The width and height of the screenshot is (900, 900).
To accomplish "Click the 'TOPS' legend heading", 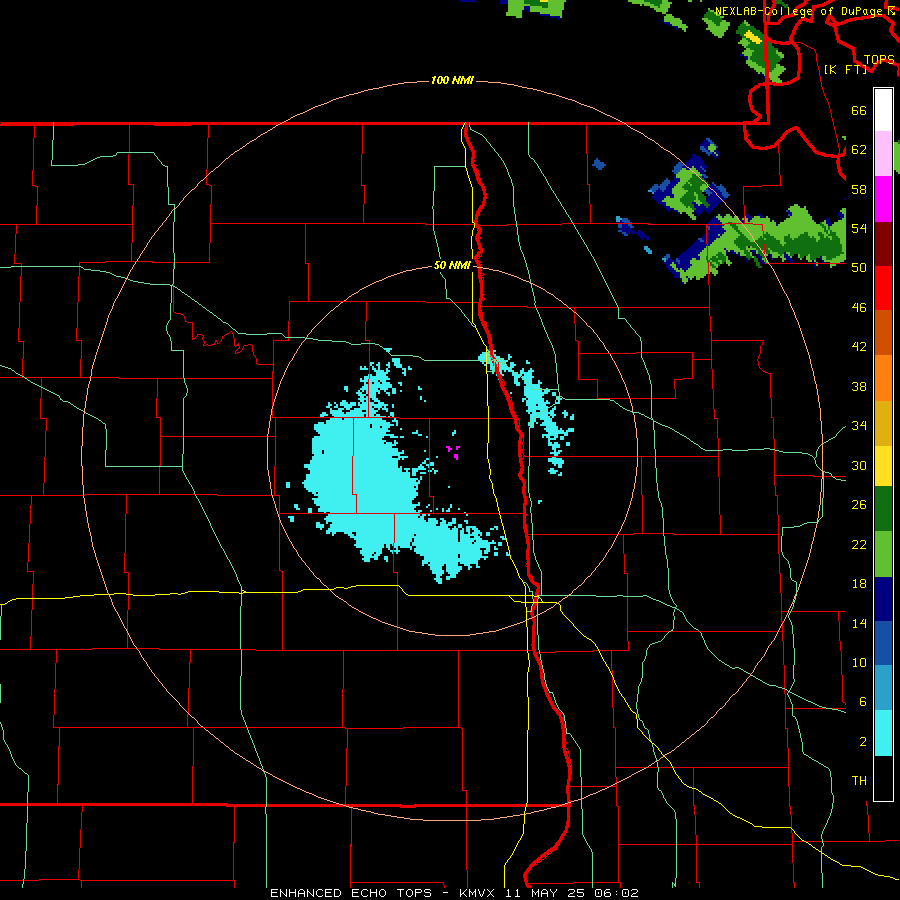I will 879,59.
